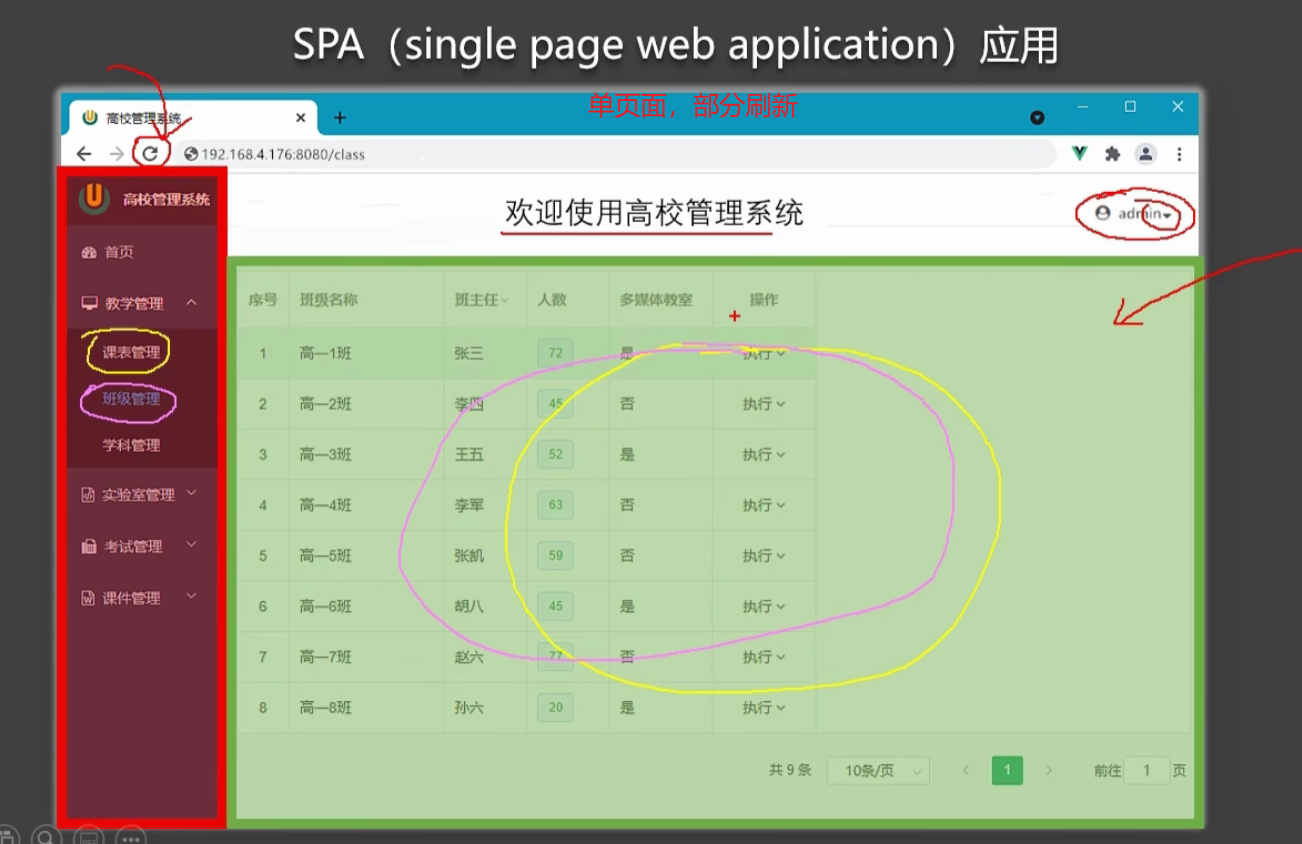Open 执行 dropdown for 高一5班
1302x844 pixels.
tap(764, 556)
